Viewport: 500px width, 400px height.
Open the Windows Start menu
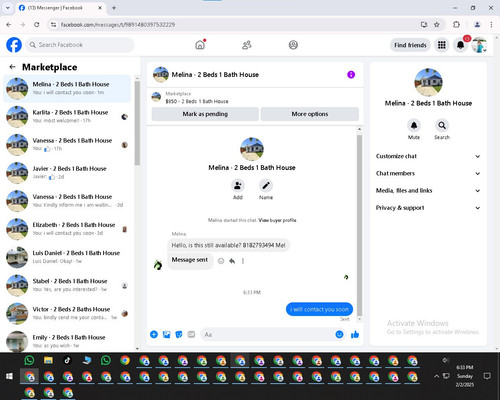click(9, 376)
